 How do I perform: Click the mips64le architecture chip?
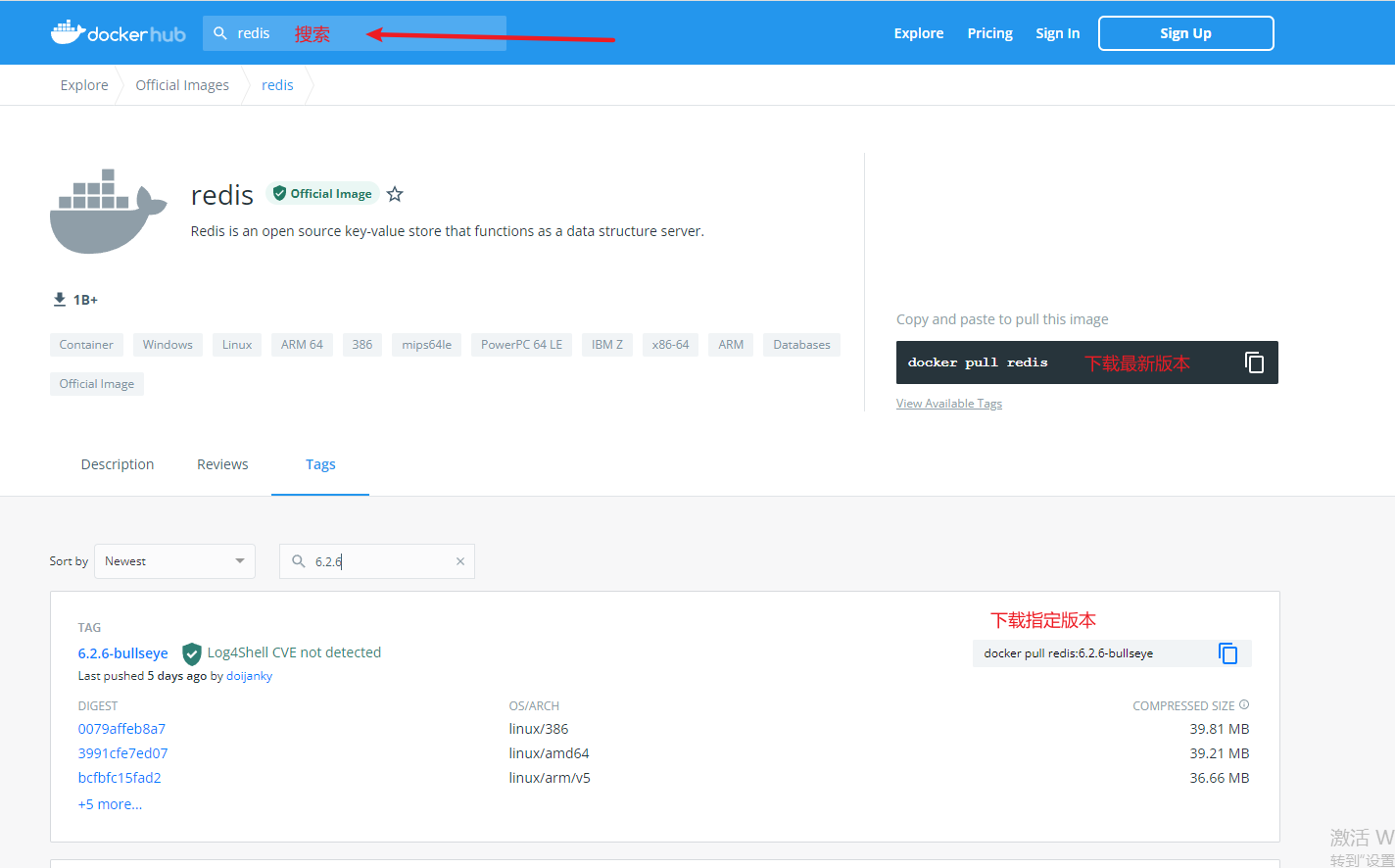tap(426, 345)
